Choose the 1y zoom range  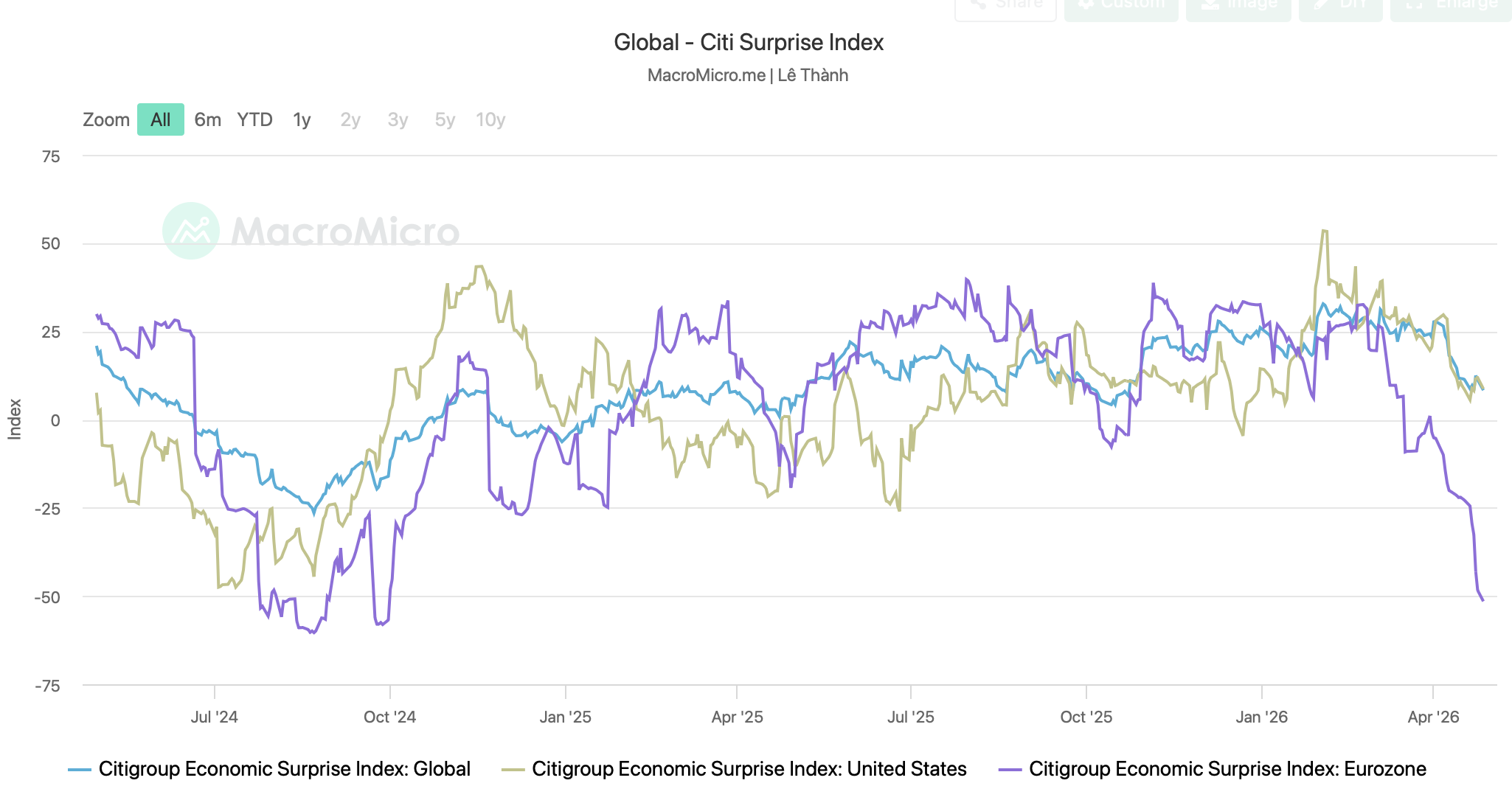(x=302, y=119)
